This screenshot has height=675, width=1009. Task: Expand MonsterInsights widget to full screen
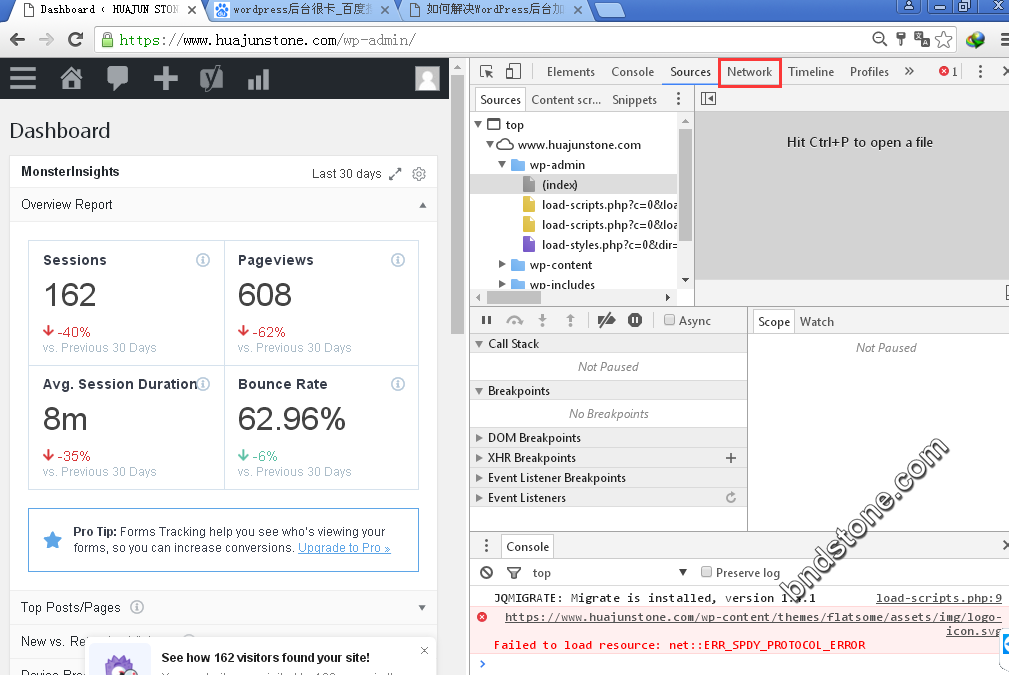tap(395, 174)
